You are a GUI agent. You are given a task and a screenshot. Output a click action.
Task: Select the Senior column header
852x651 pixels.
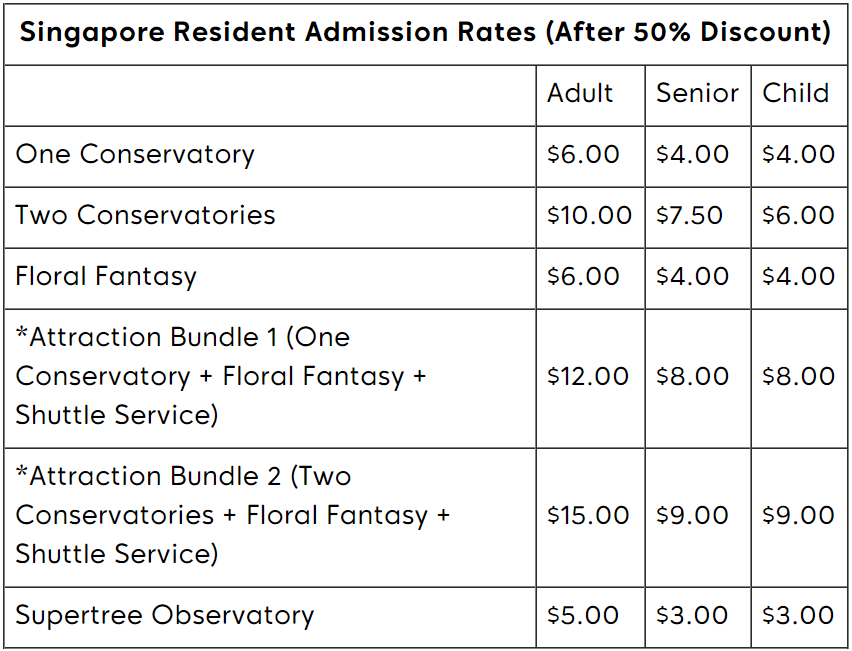[697, 93]
